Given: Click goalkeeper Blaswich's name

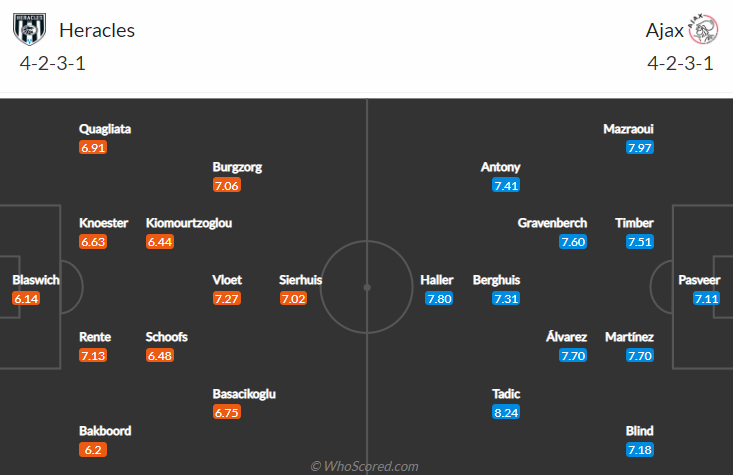Looking at the screenshot, I should click(36, 280).
